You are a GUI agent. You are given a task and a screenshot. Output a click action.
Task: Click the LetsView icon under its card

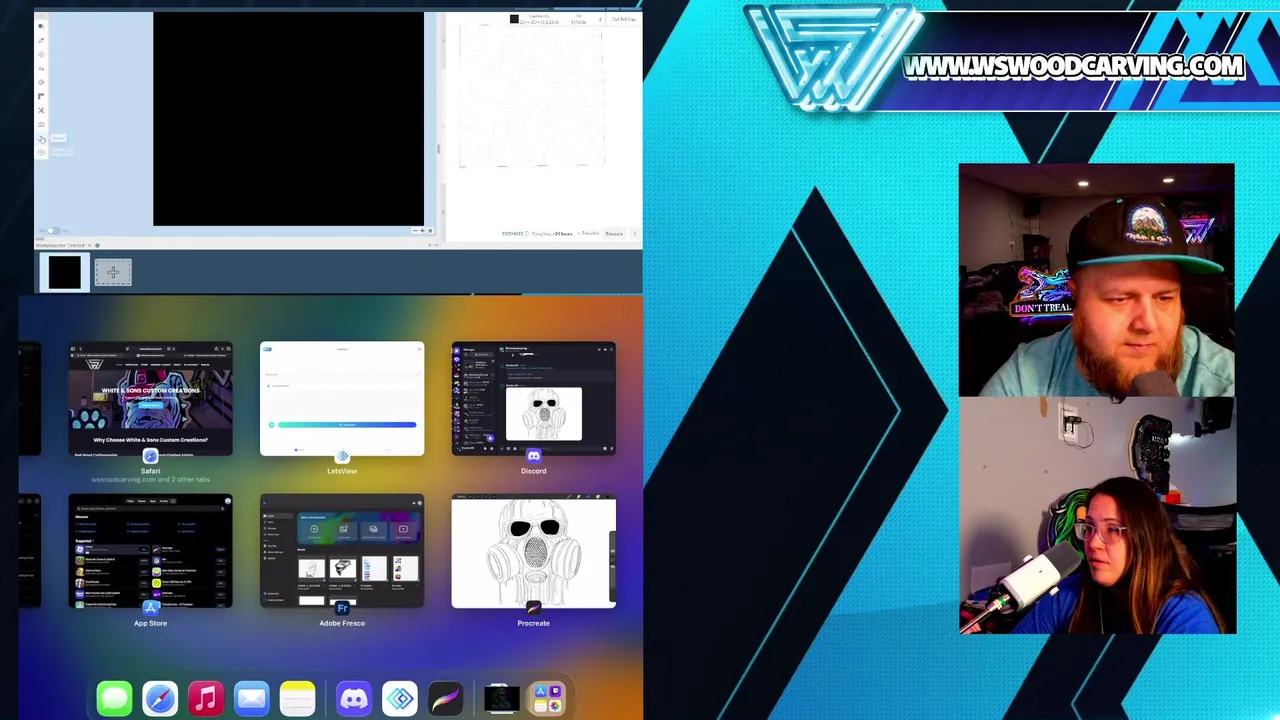[342, 456]
